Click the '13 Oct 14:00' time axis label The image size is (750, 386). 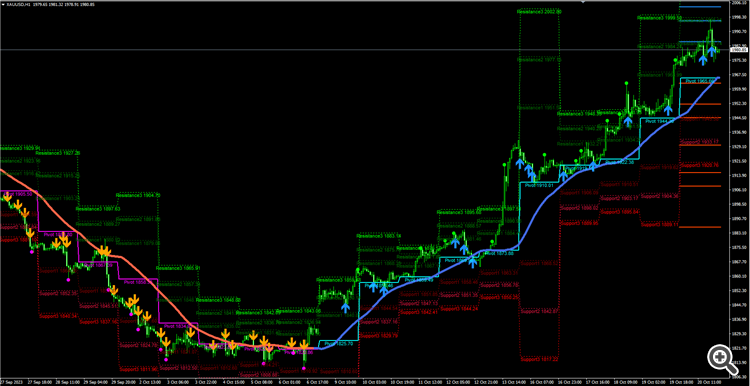click(513, 383)
